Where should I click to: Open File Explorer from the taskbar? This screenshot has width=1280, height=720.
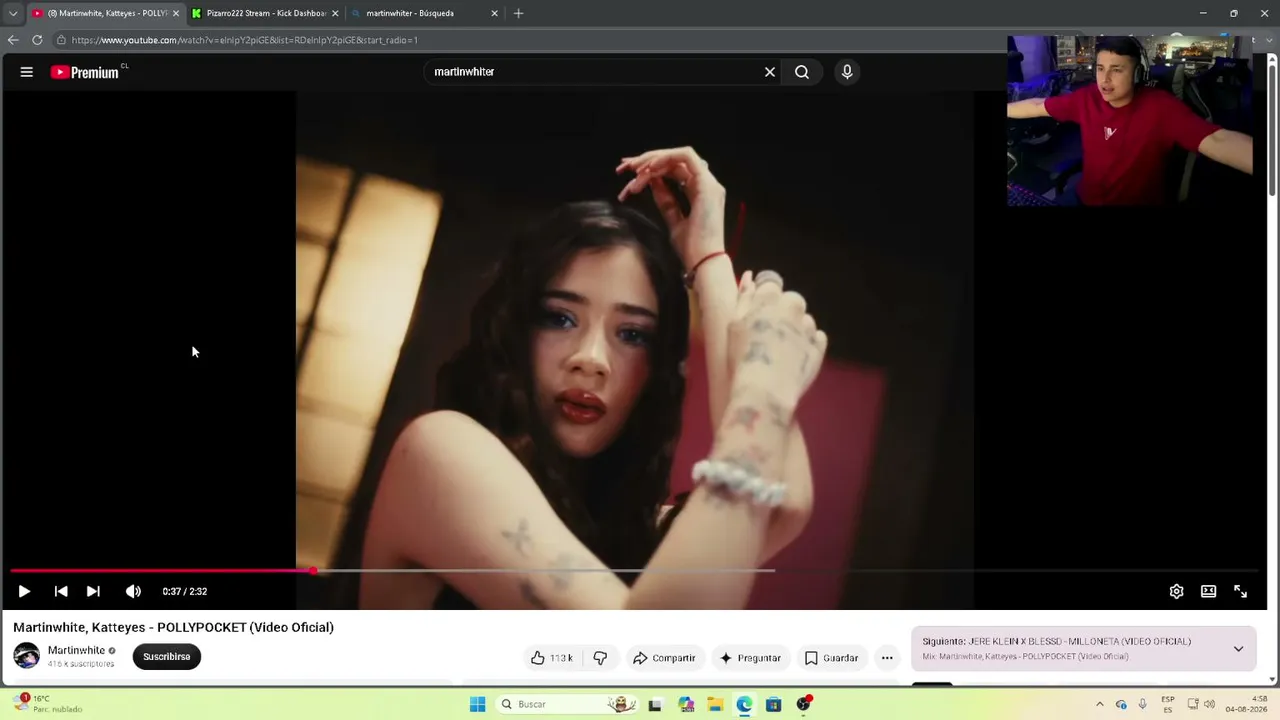point(716,704)
